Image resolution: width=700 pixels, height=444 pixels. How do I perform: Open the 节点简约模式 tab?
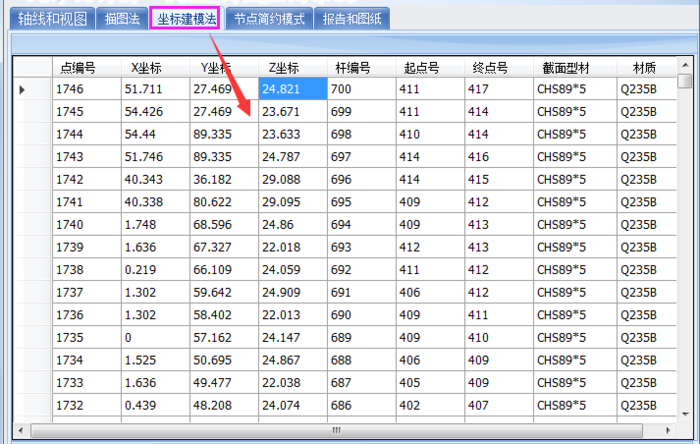pos(269,19)
